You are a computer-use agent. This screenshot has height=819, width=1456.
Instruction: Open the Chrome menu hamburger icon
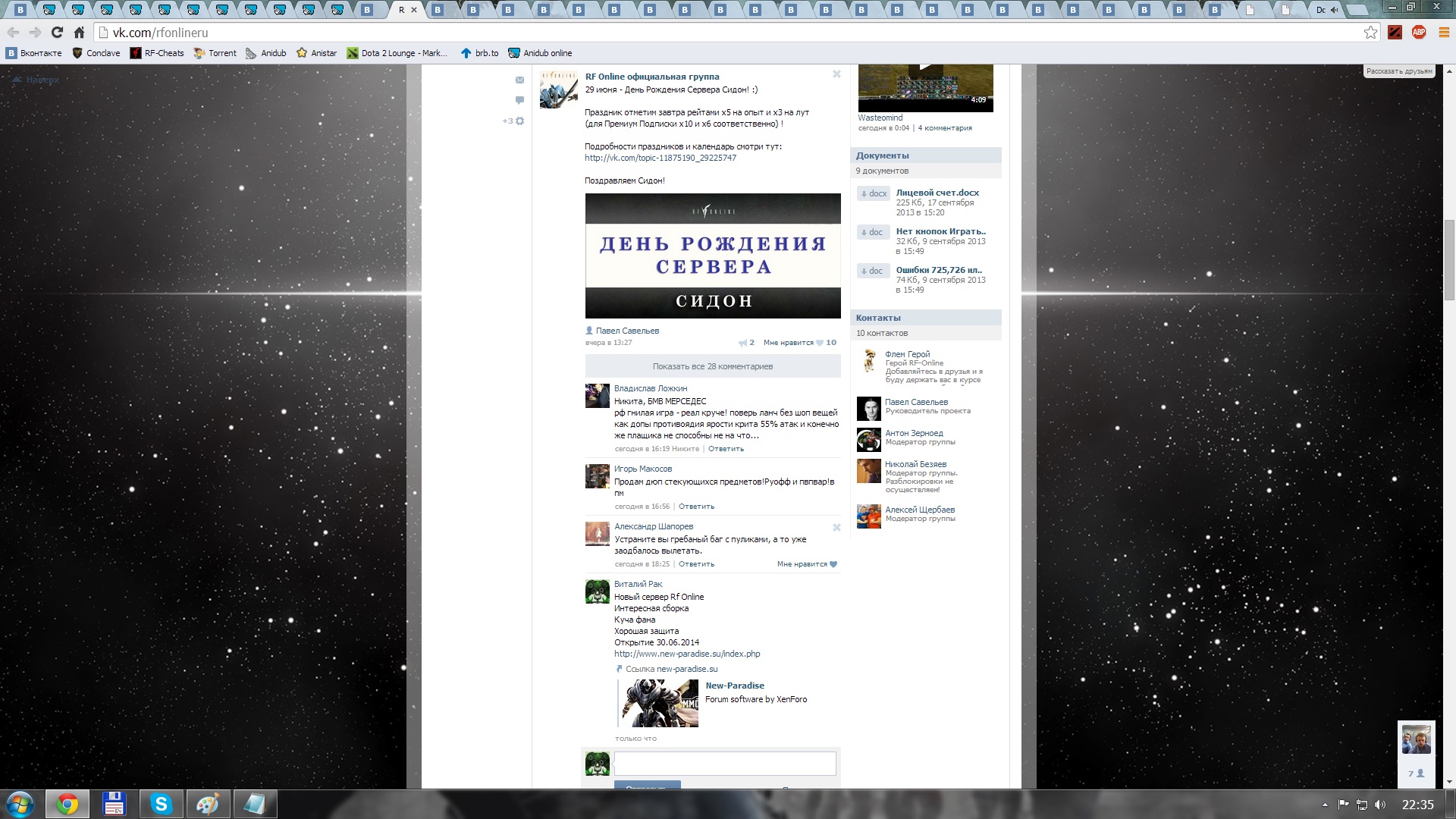(x=1443, y=33)
